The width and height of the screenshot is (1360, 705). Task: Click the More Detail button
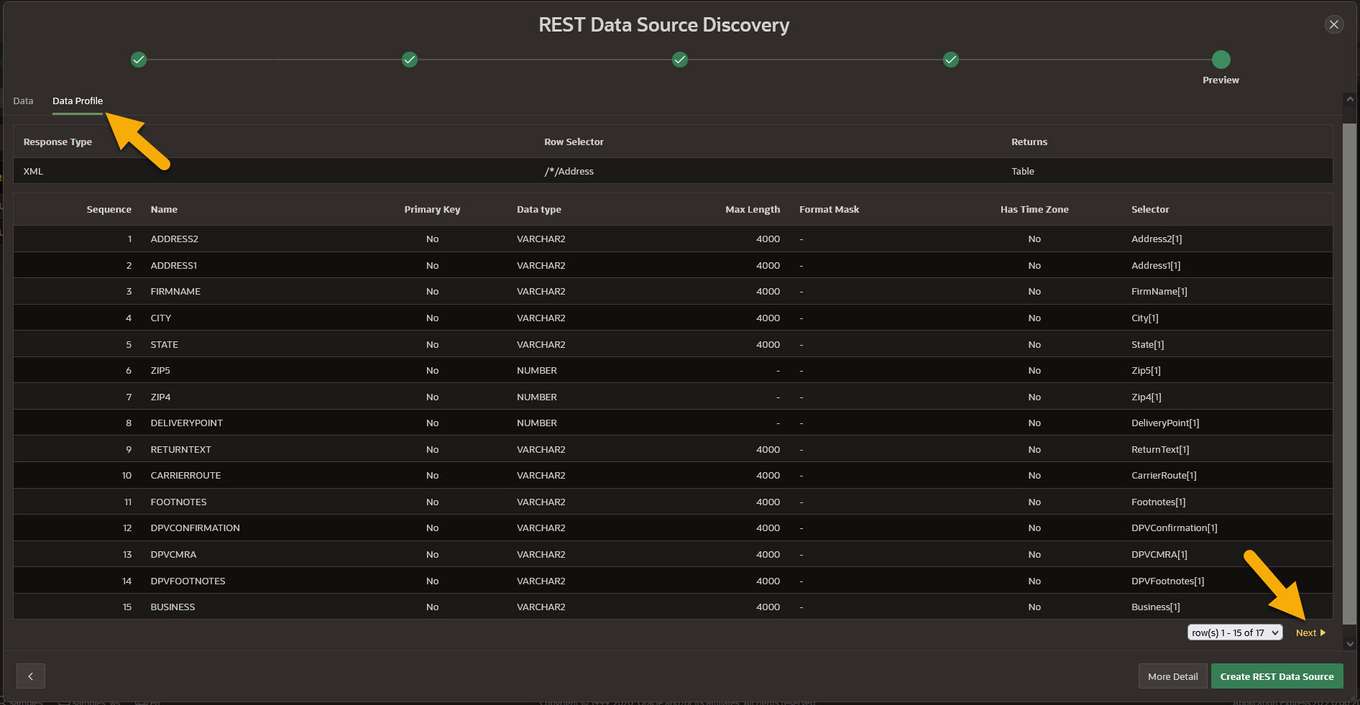click(1172, 676)
